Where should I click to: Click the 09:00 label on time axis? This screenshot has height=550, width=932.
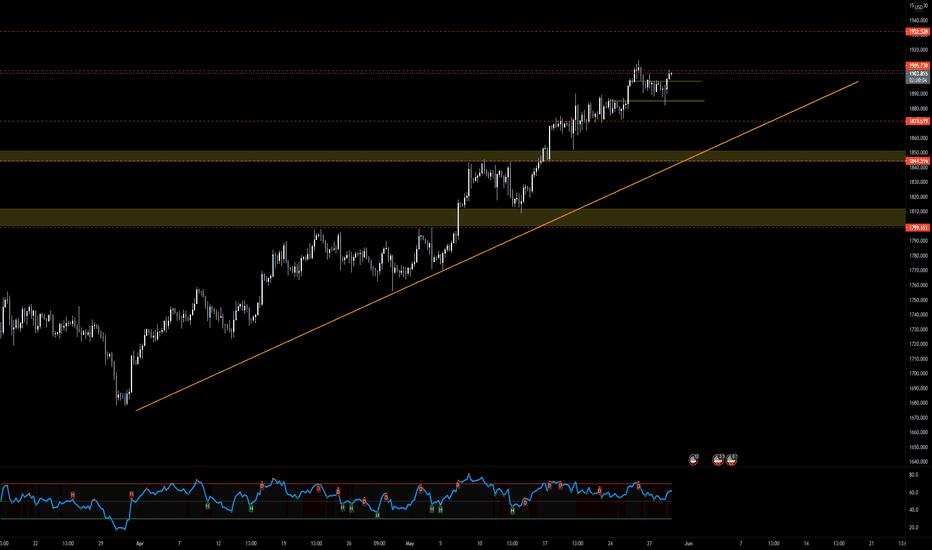pyautogui.click(x=379, y=543)
